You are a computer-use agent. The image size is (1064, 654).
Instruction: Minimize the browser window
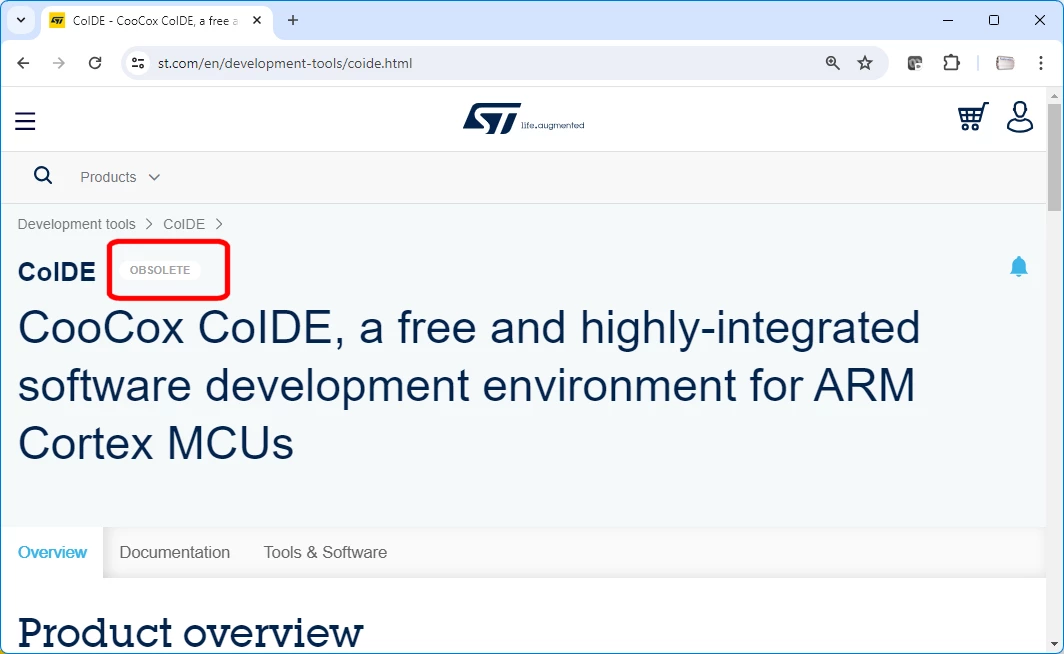click(x=948, y=20)
